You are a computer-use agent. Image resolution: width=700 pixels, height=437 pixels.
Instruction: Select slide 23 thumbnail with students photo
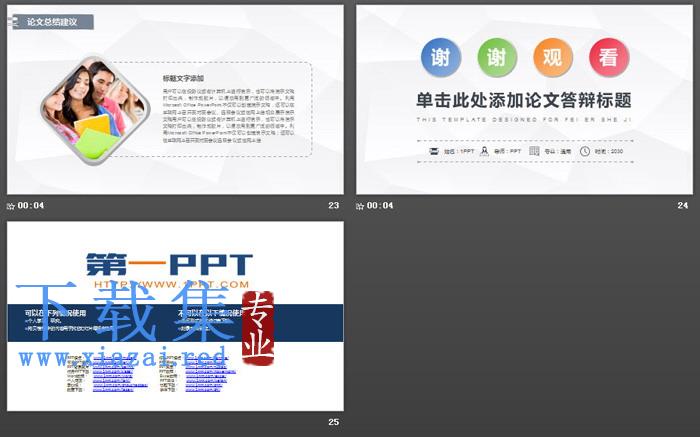[x=175, y=100]
